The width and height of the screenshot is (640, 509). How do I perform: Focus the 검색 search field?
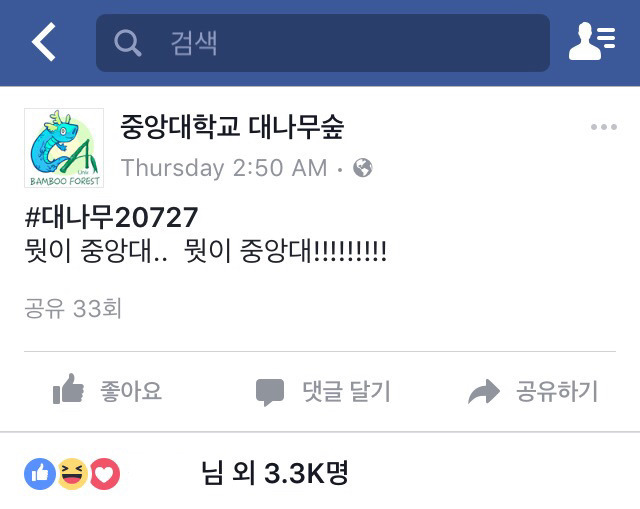(x=322, y=43)
